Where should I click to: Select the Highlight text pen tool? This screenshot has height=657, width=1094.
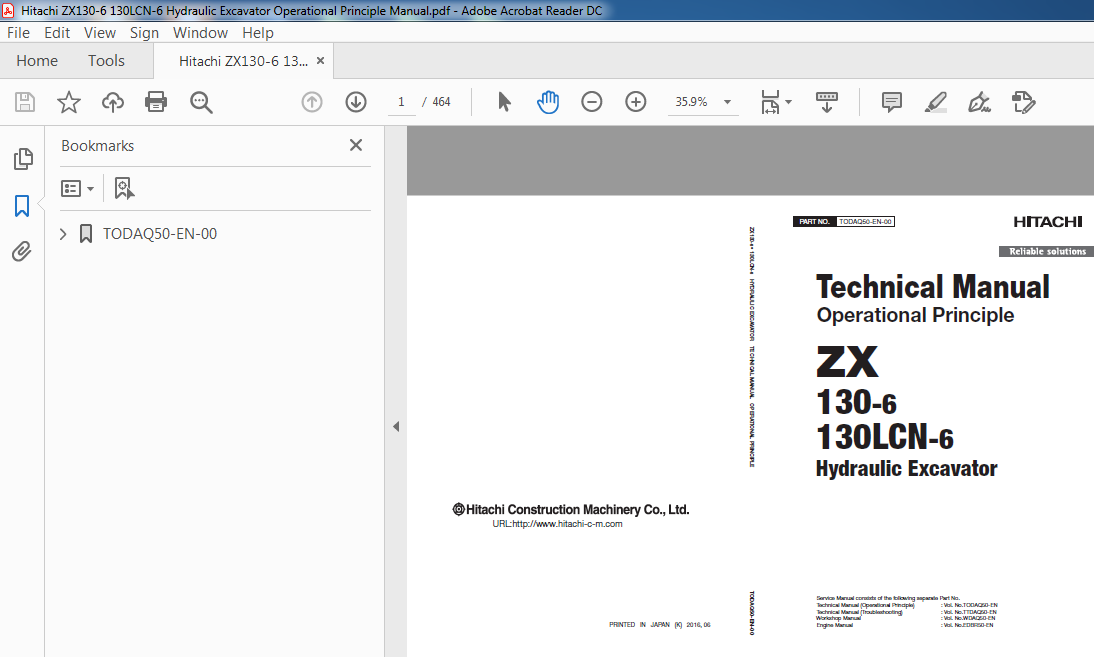click(x=936, y=102)
